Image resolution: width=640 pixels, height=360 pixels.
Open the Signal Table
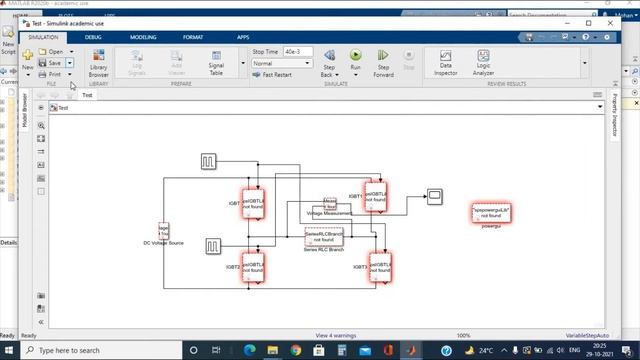point(216,63)
